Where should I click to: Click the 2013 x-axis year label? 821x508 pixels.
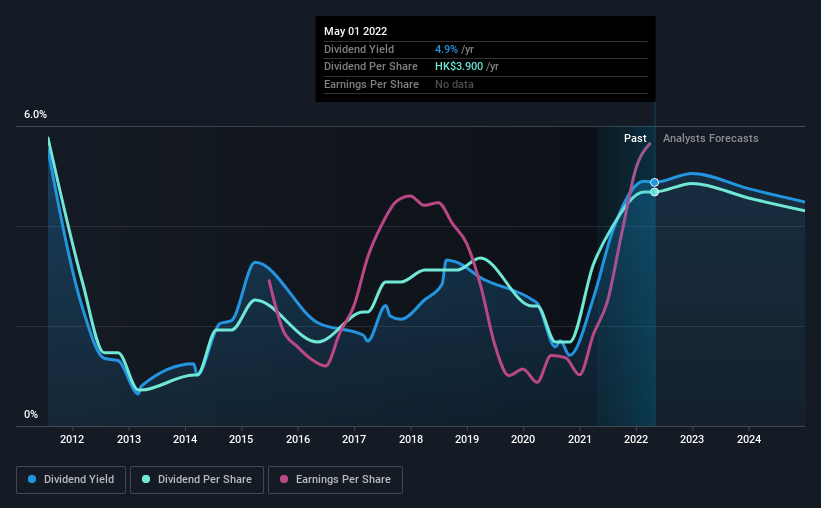129,439
